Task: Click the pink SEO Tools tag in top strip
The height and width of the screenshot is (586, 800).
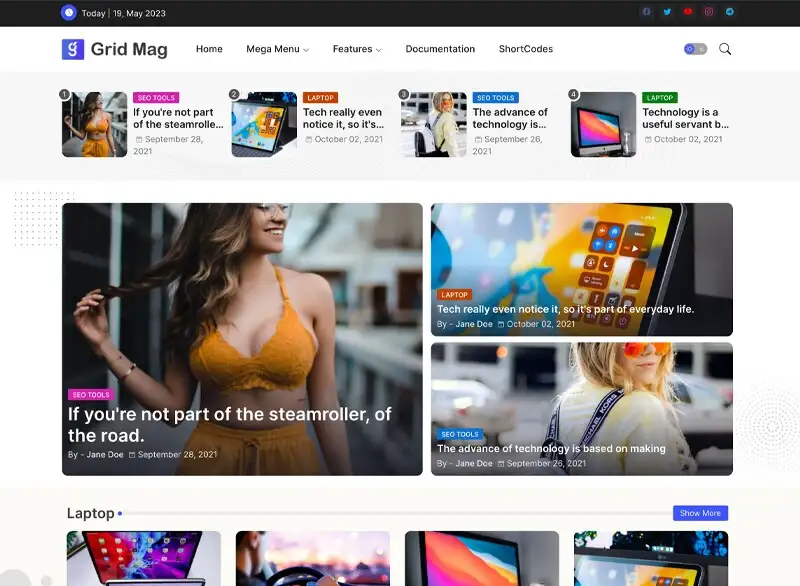Action: (156, 98)
